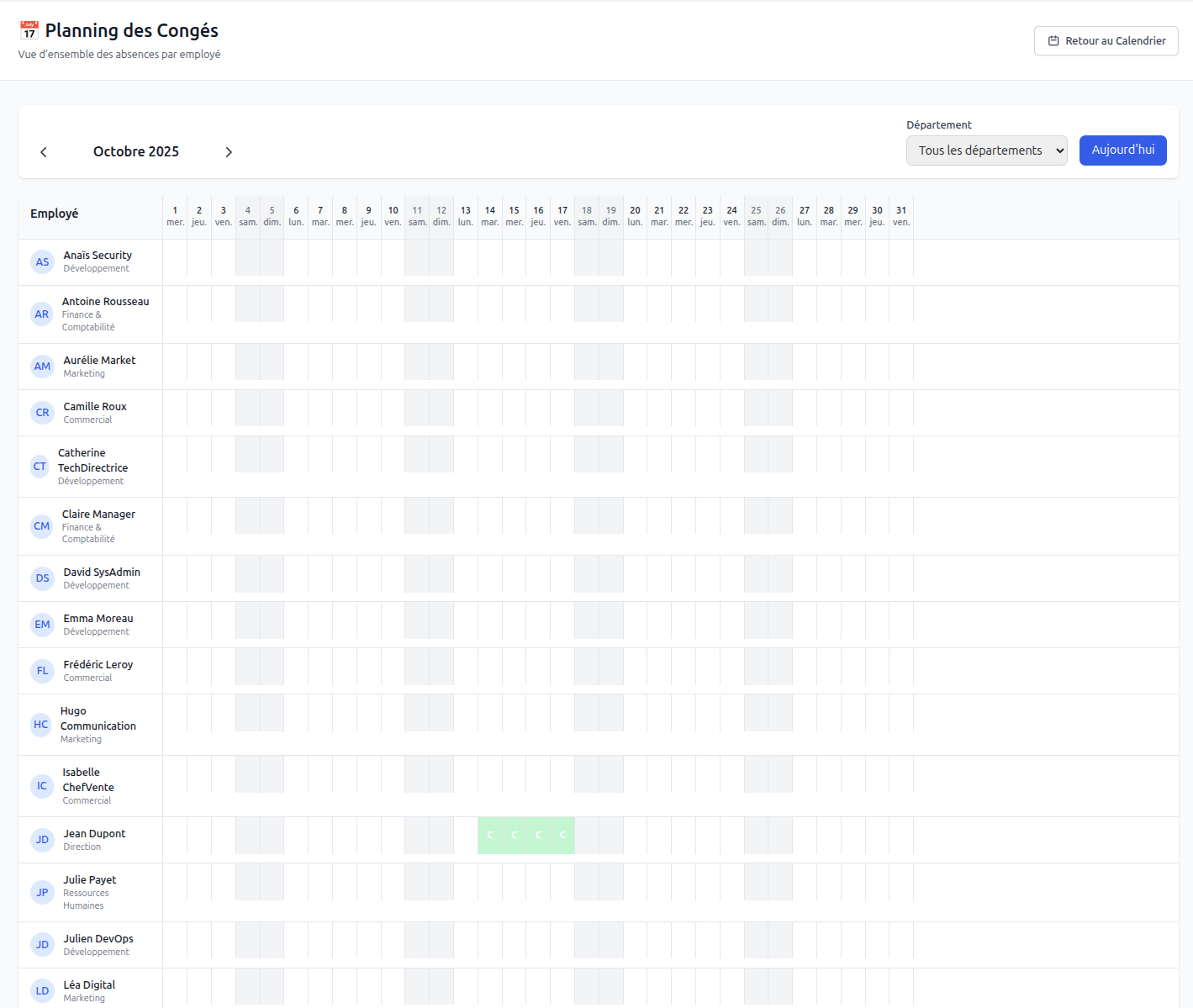Click the CT avatar for Catherine TechDirectrice
Viewport: 1193px width, 1008px height.
(40, 467)
